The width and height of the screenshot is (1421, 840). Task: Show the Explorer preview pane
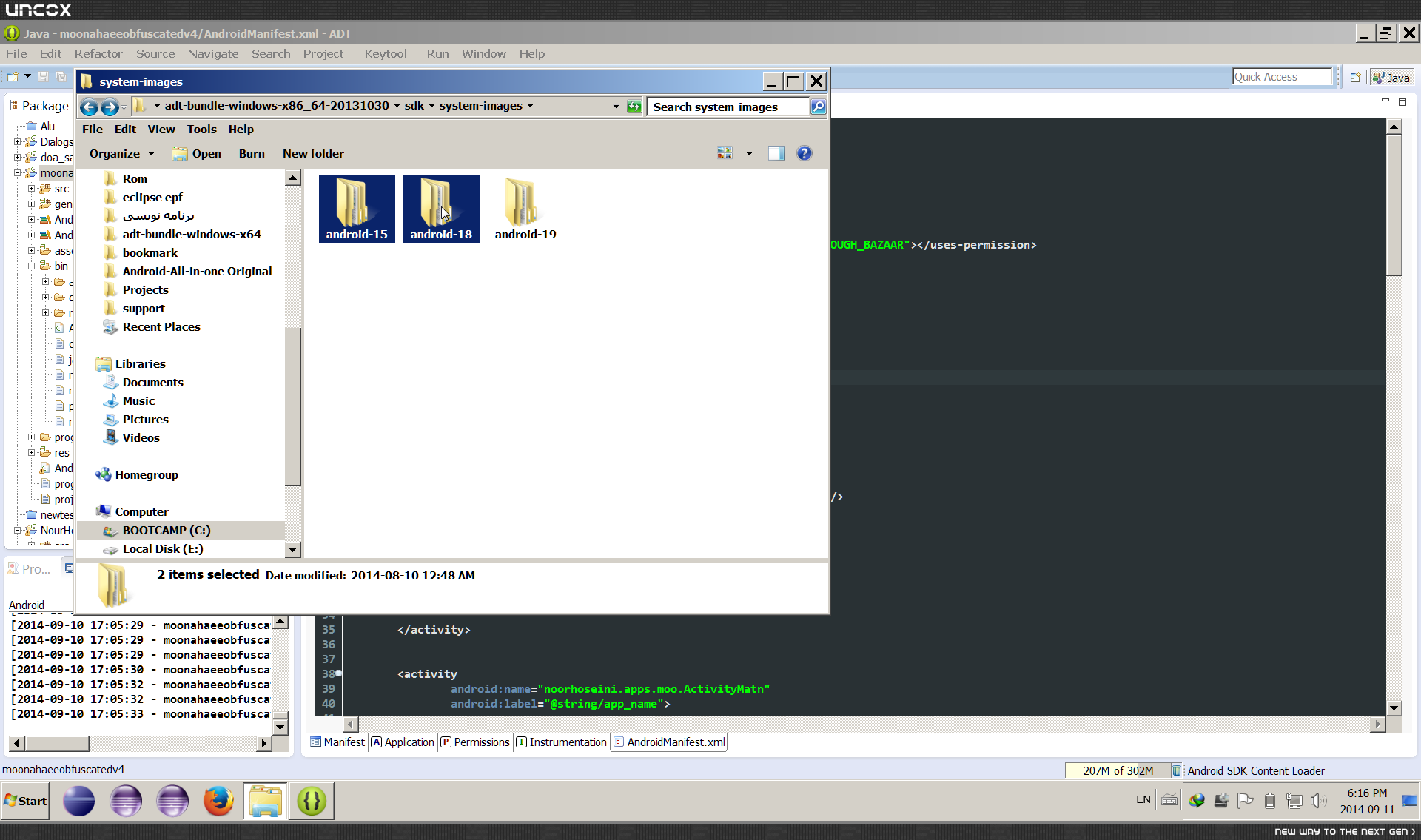[776, 153]
